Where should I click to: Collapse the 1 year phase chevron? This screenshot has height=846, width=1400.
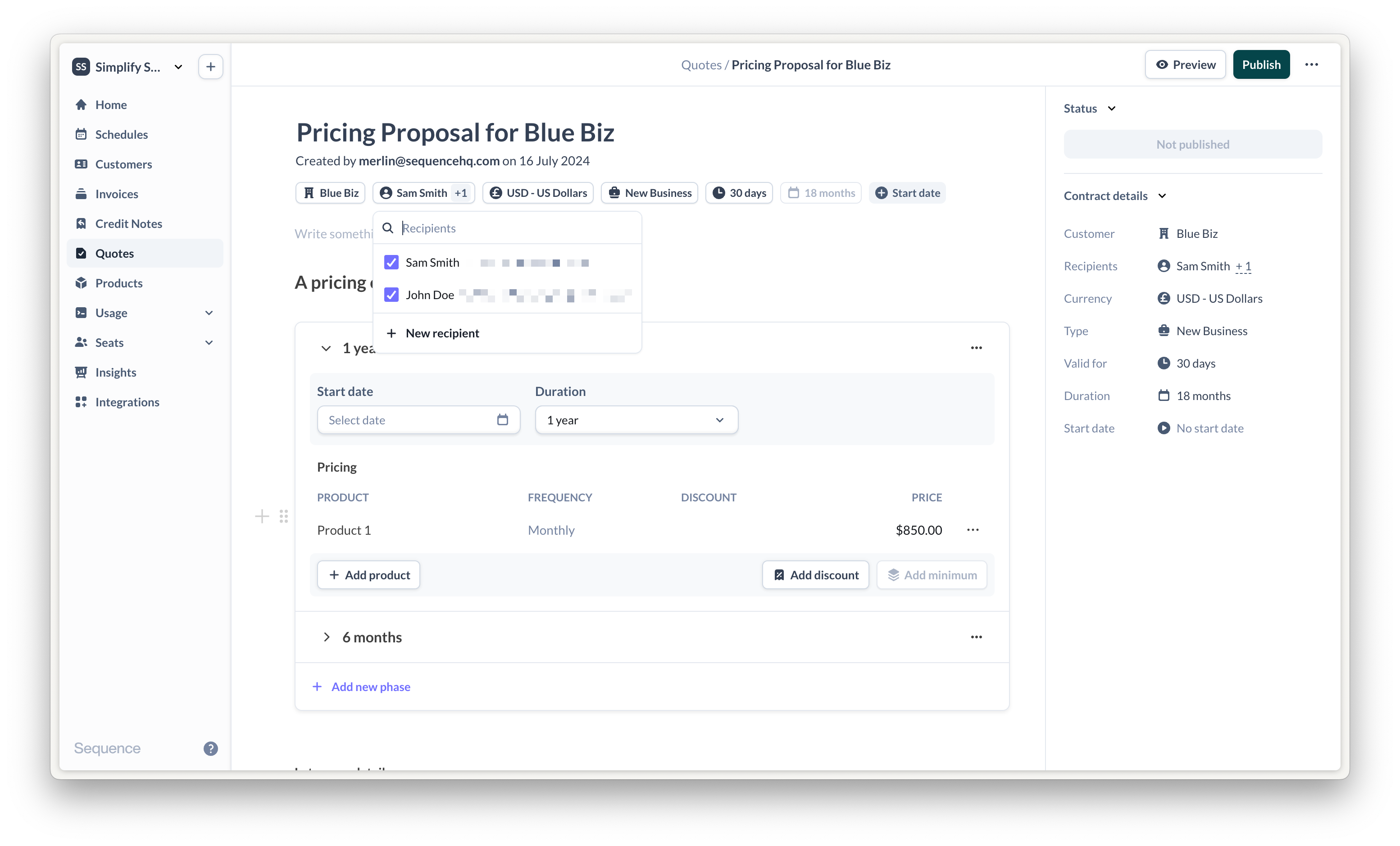[x=326, y=348]
